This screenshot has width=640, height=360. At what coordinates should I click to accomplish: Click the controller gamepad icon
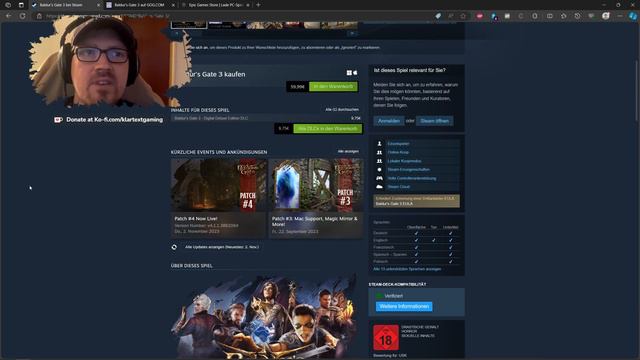[x=379, y=178]
